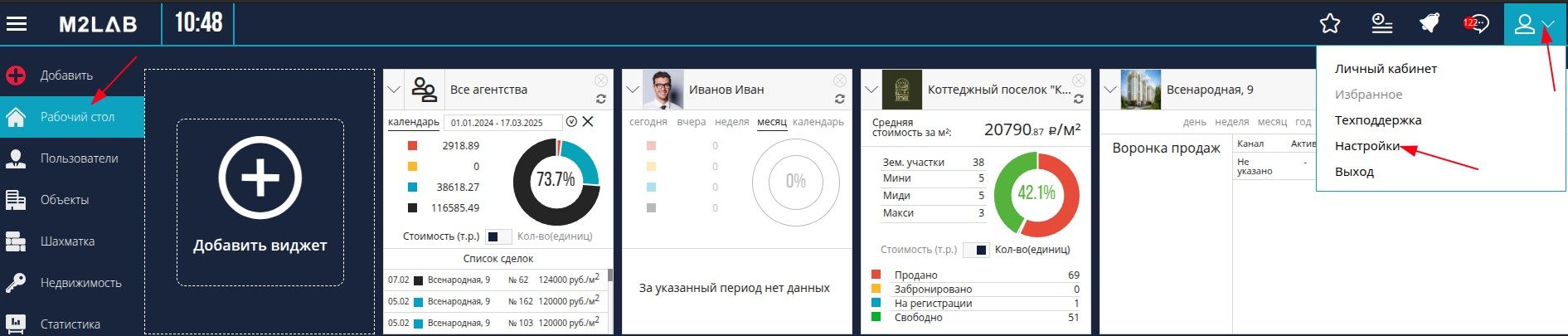This screenshot has height=336, width=1568.
Task: Collapse the user menu chevron
Action: [x=1548, y=25]
